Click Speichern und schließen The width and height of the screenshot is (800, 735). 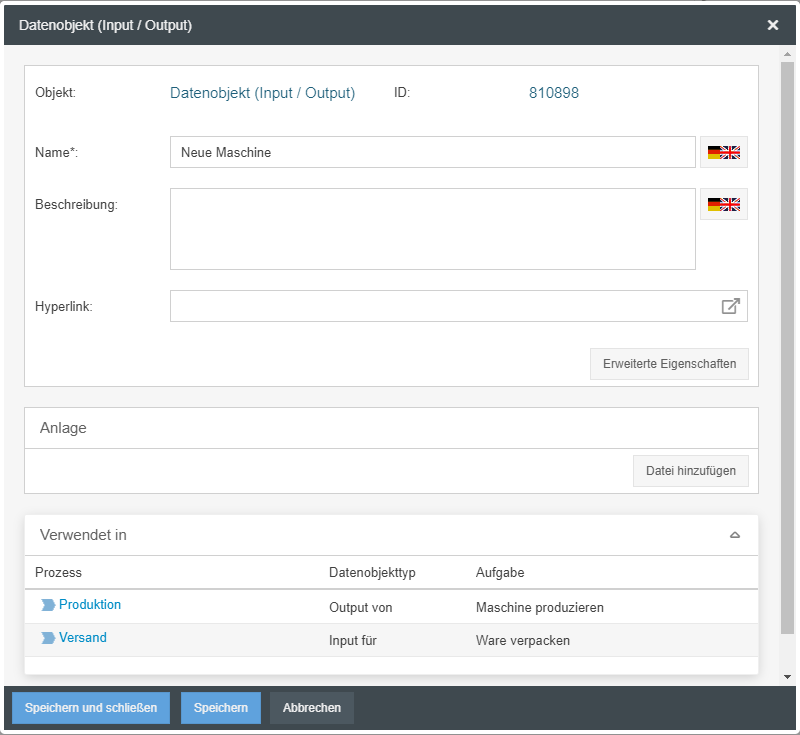point(91,708)
